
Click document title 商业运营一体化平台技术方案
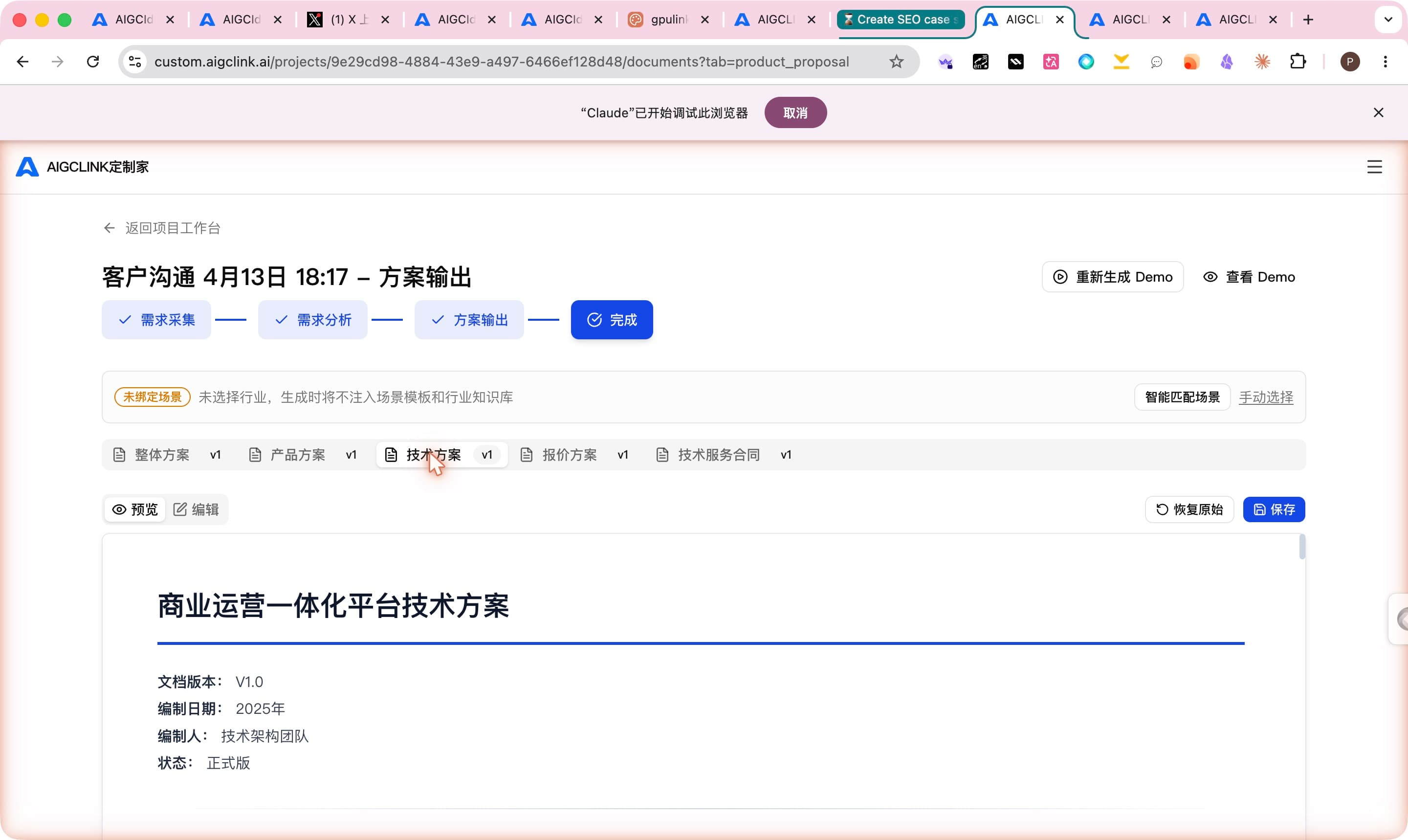pyautogui.click(x=333, y=606)
